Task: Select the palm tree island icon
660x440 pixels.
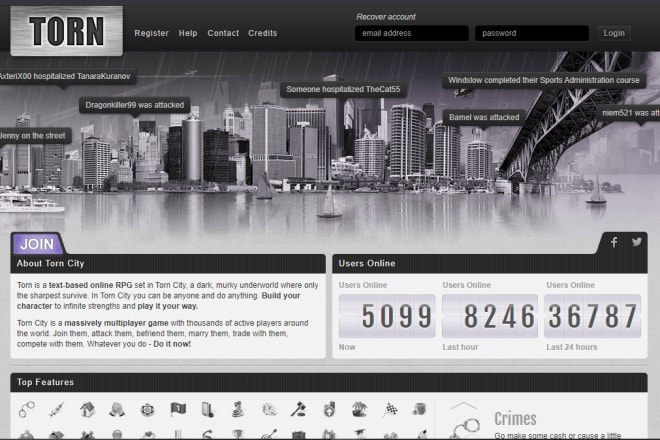Action: (359, 409)
